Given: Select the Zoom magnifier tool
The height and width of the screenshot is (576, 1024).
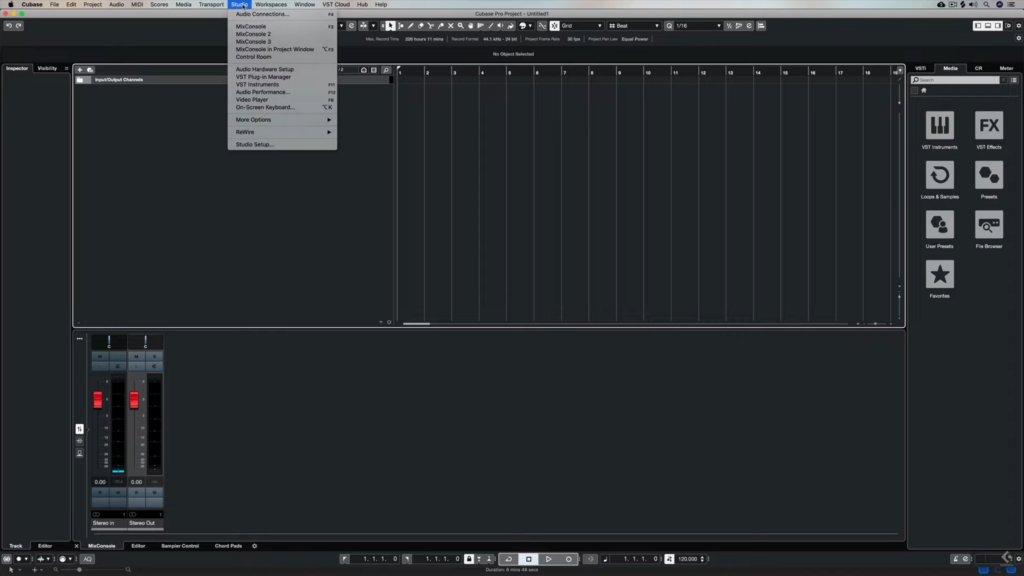Looking at the screenshot, I should click(x=460, y=26).
